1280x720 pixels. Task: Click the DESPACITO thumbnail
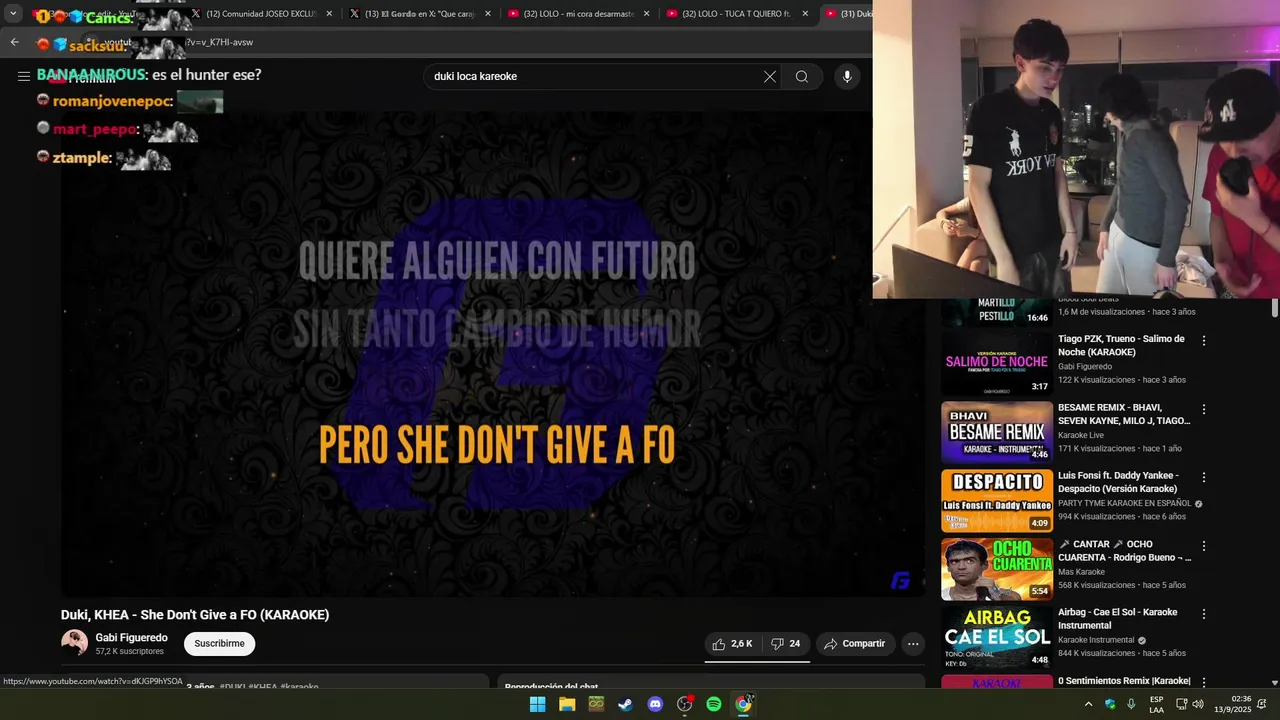997,500
